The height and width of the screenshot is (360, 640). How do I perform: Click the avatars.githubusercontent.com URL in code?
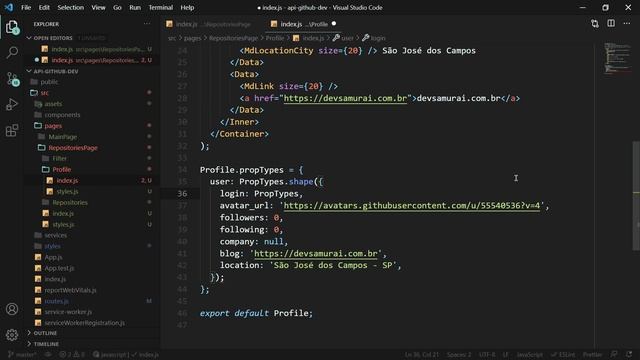tap(412, 206)
